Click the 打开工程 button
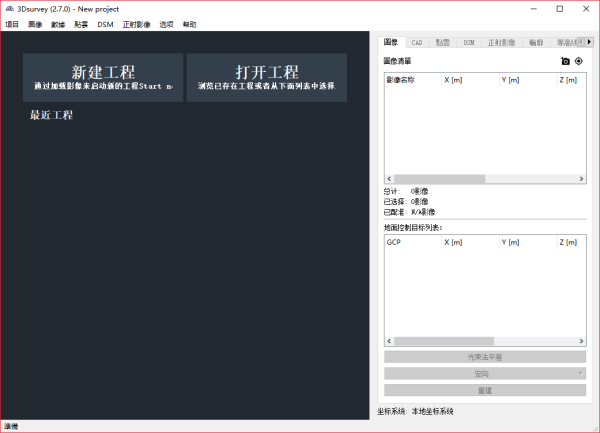 266,78
